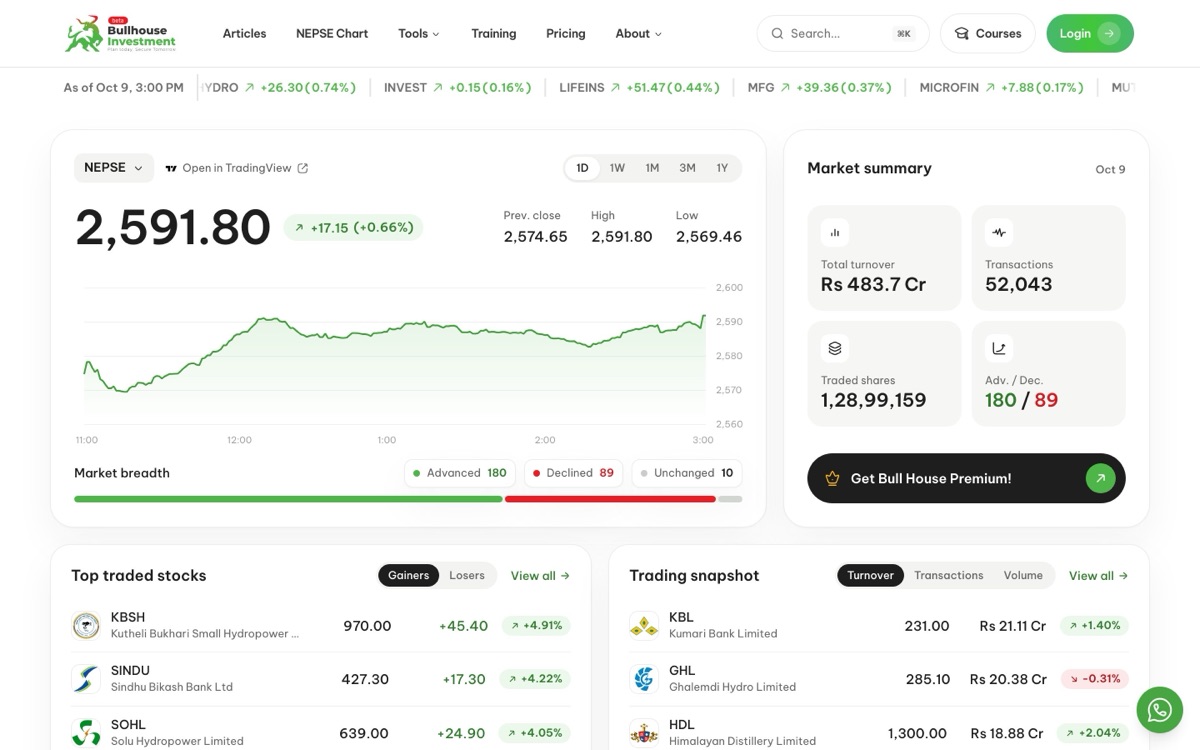Click the Courses button
The width and height of the screenshot is (1200, 750).
pyautogui.click(x=988, y=34)
